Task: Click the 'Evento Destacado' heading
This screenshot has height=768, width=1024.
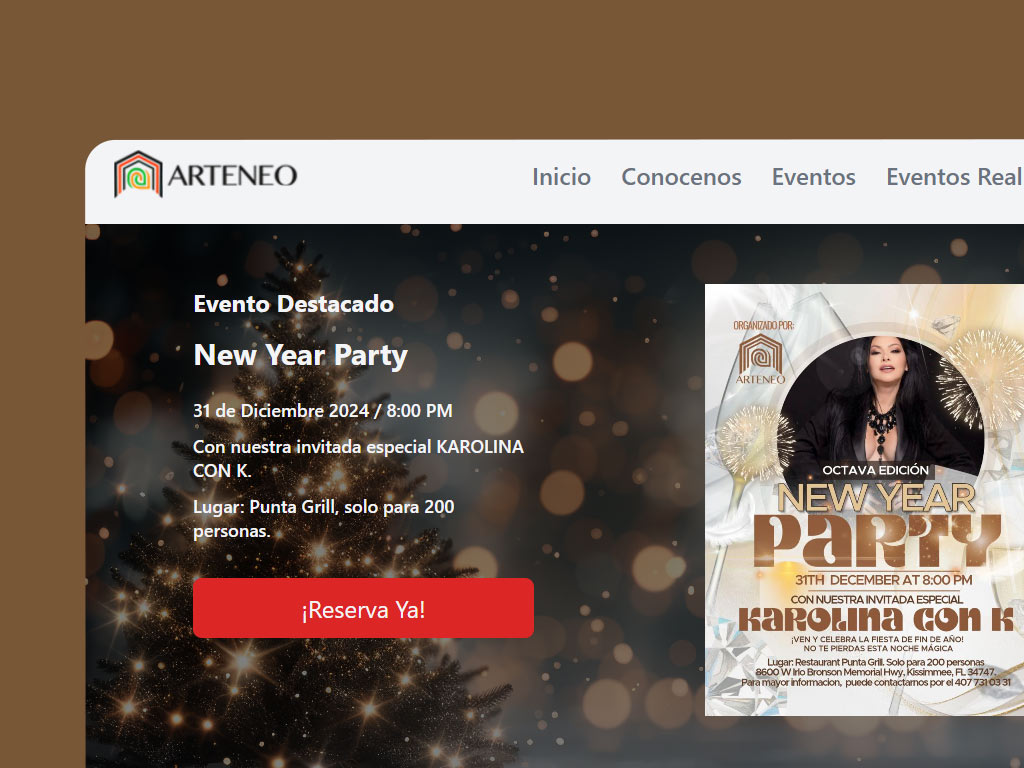Action: click(293, 304)
